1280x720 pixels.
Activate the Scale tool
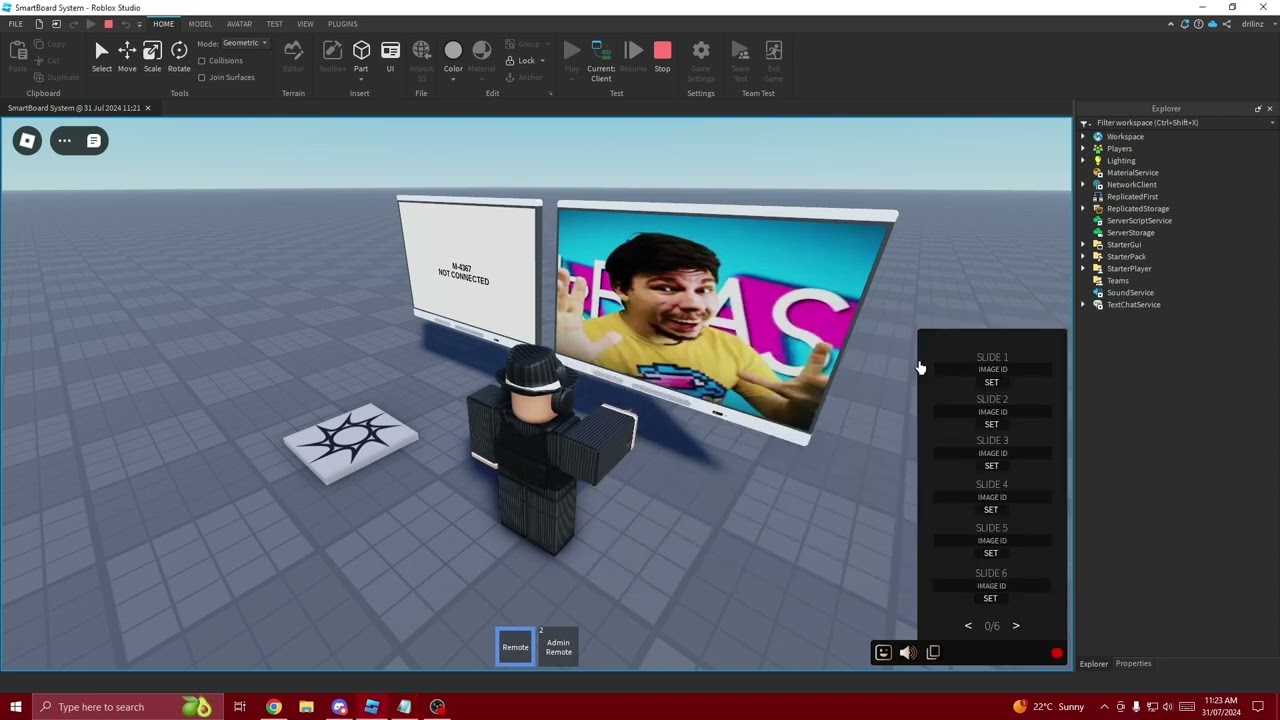coord(152,56)
